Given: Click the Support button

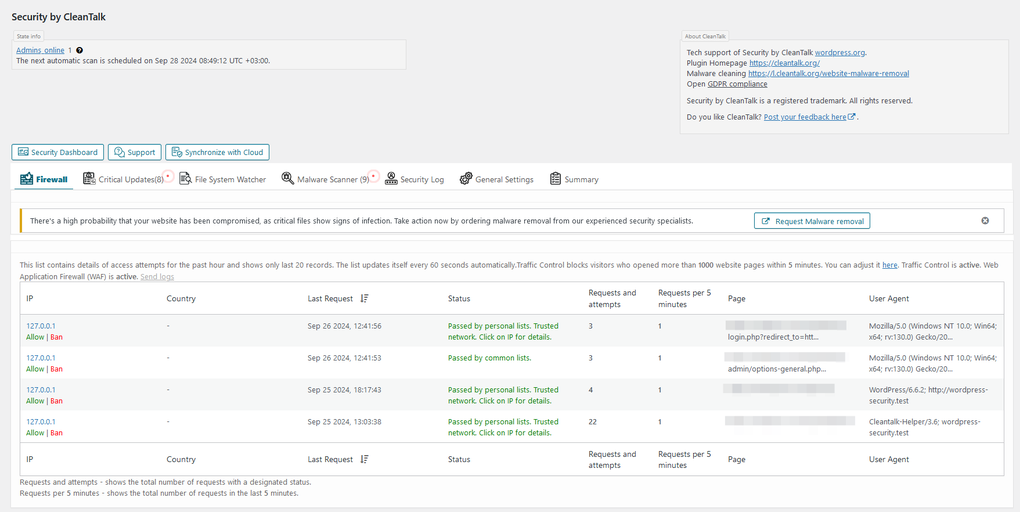Looking at the screenshot, I should coord(134,152).
